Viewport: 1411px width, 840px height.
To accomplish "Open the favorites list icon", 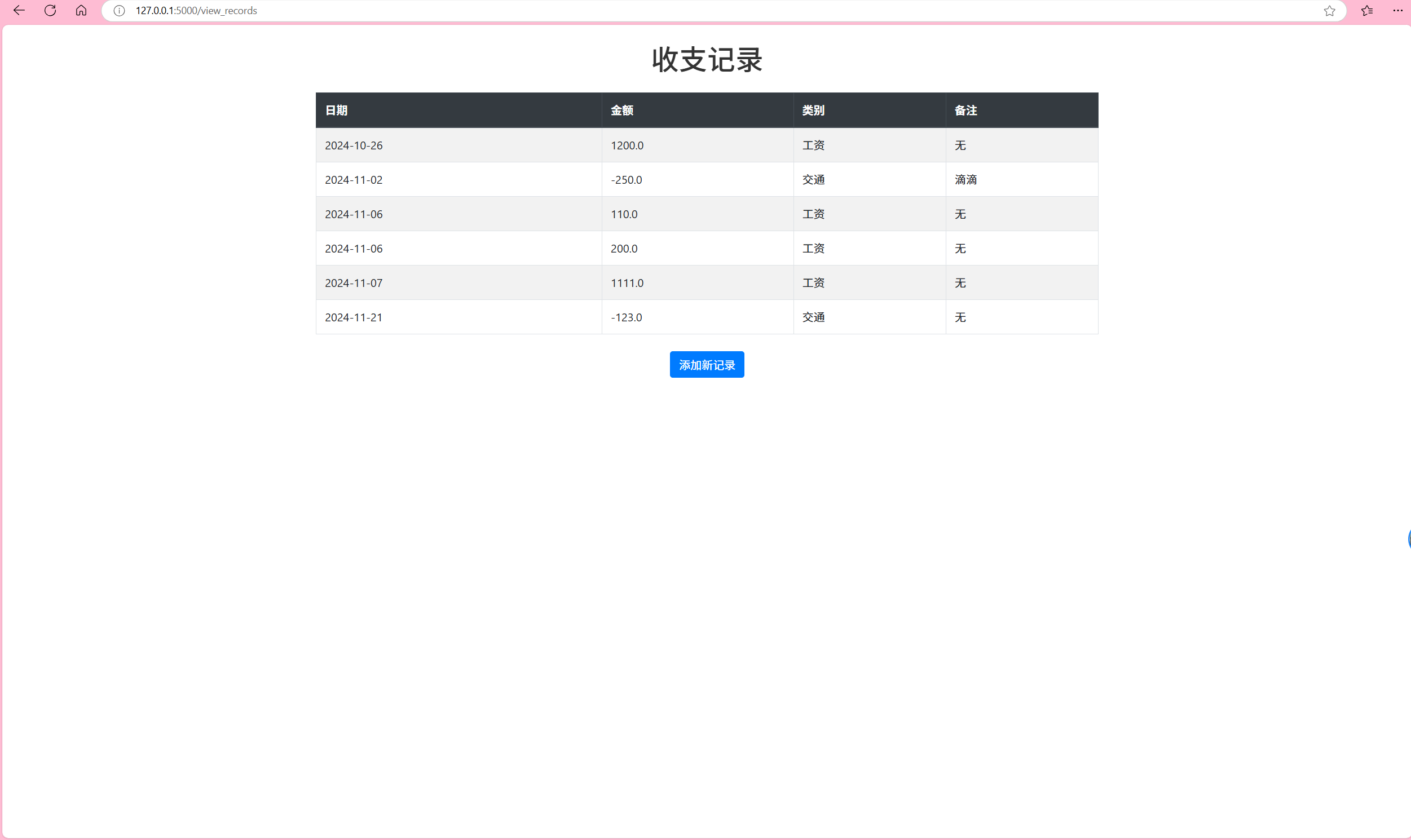I will [x=1367, y=11].
